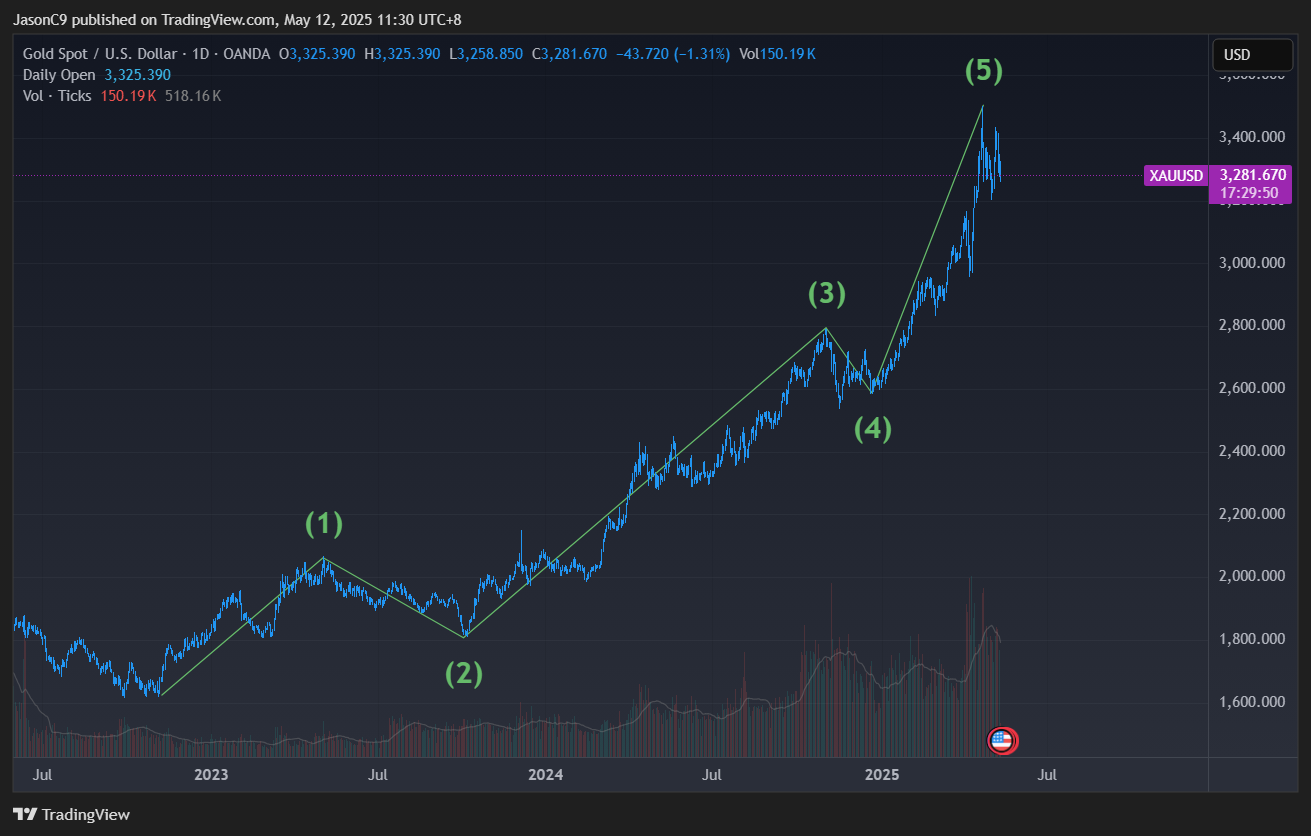Click the bar countdown 17:29:50
This screenshot has height=836, width=1311.
[1249, 192]
